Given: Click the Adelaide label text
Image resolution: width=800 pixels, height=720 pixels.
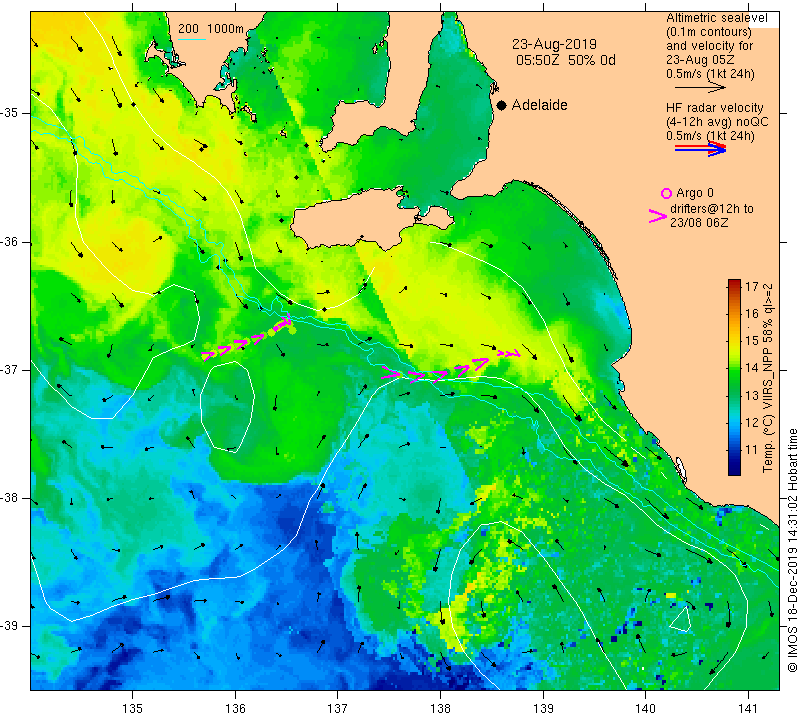Looking at the screenshot, I should click(539, 105).
